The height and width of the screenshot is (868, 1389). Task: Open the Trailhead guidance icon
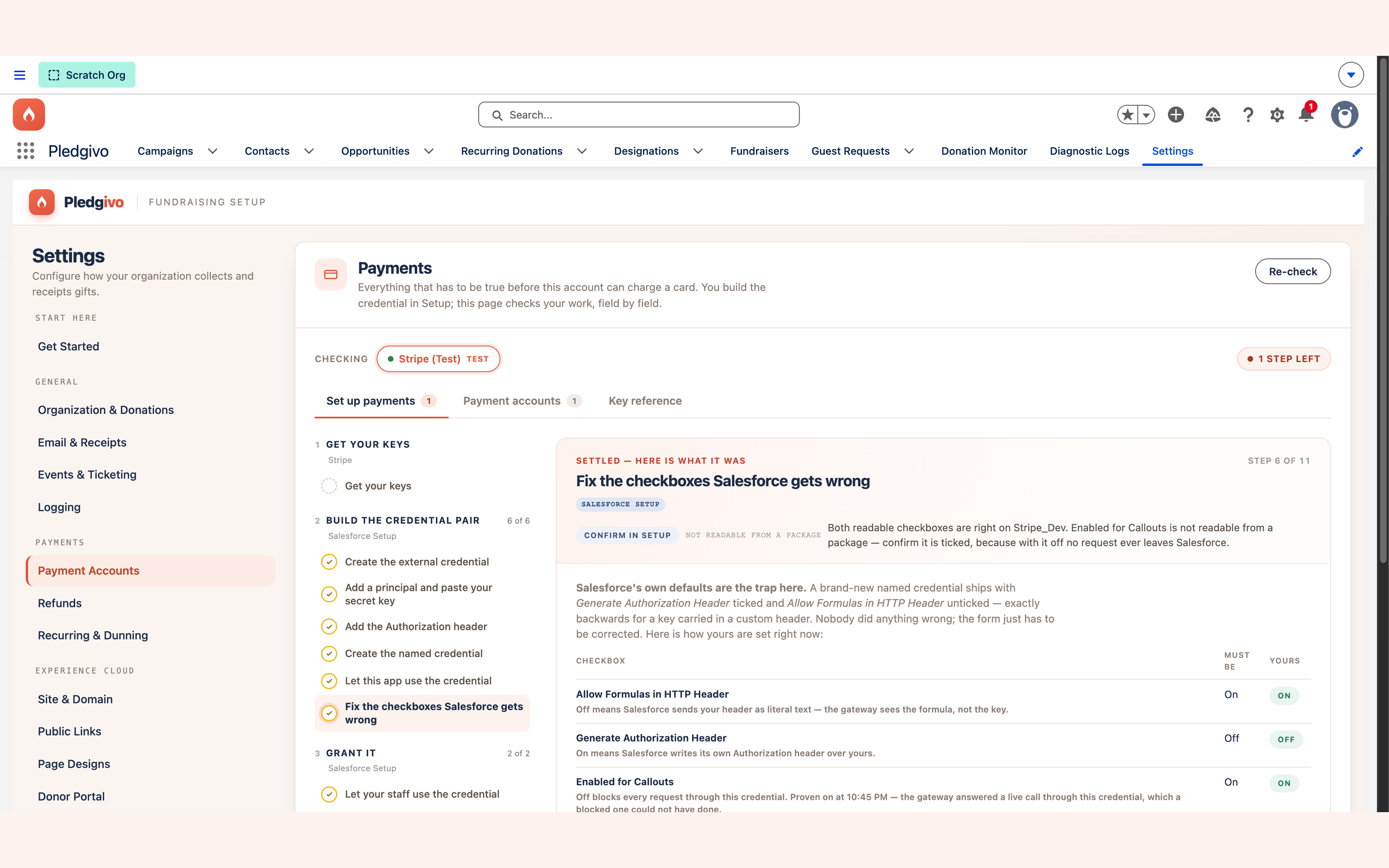tap(1213, 115)
